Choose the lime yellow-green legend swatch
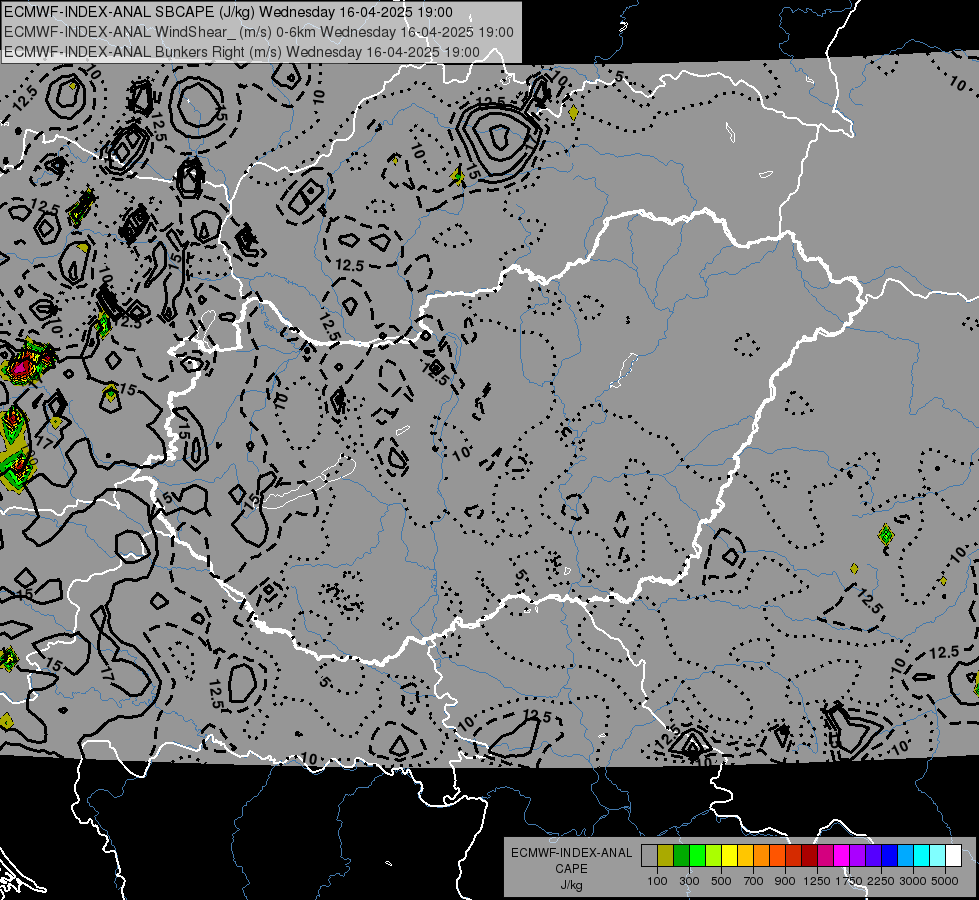This screenshot has width=979, height=900. click(x=714, y=856)
